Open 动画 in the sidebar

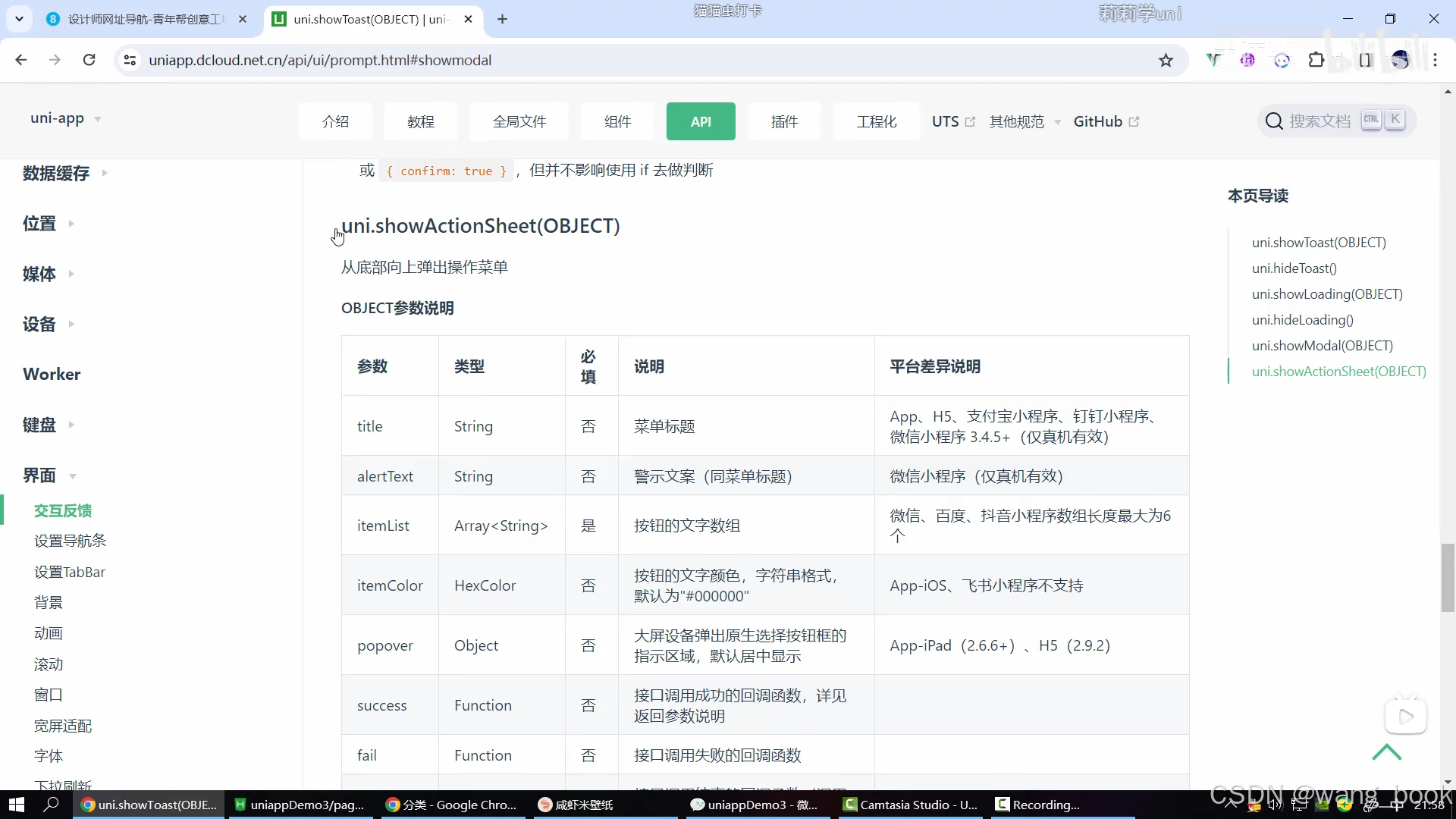pos(49,633)
